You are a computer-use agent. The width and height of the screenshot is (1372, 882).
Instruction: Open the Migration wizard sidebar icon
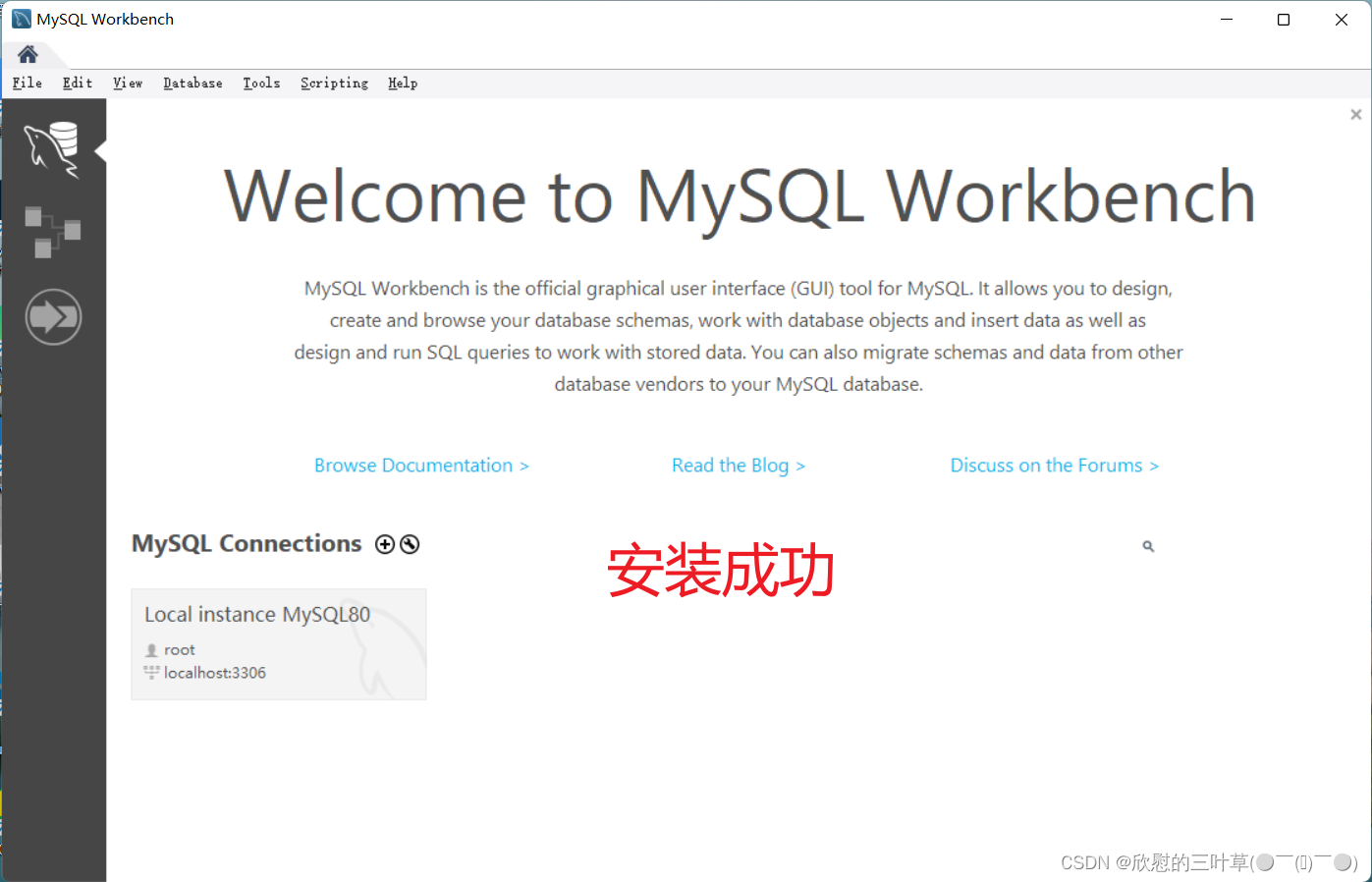53,316
